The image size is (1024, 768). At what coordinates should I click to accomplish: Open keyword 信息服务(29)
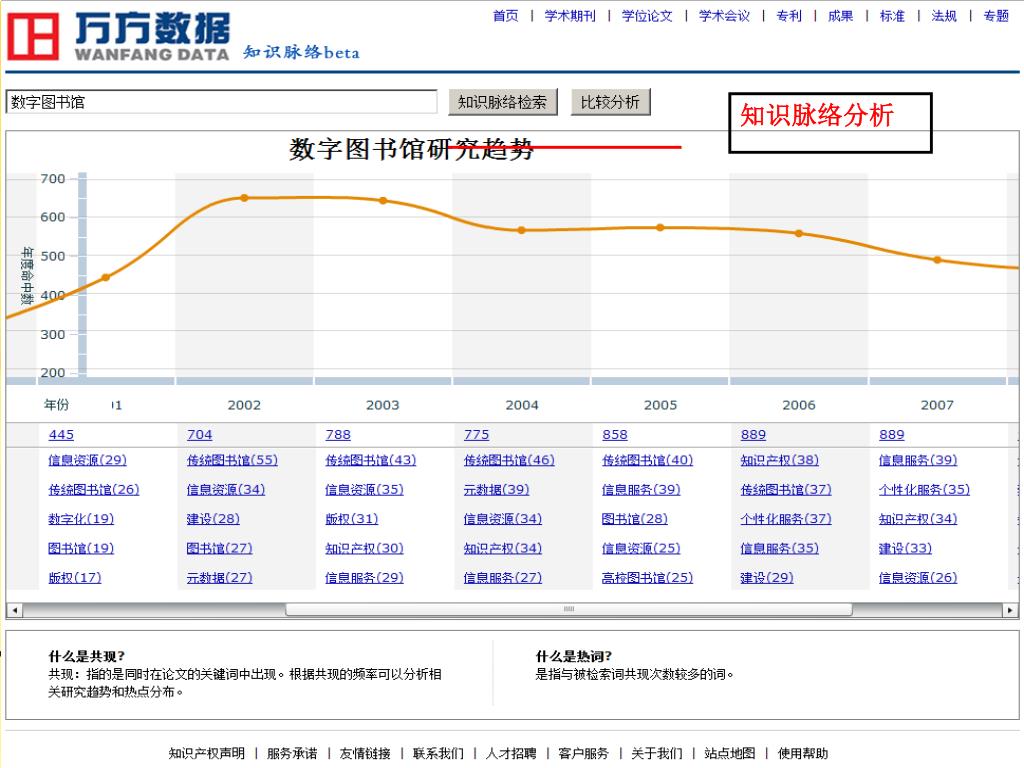[364, 577]
